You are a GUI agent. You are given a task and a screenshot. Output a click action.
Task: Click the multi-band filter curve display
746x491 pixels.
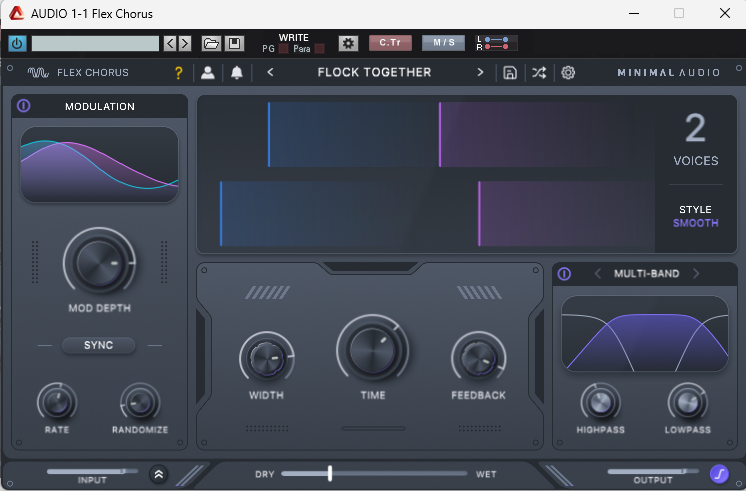click(x=645, y=334)
